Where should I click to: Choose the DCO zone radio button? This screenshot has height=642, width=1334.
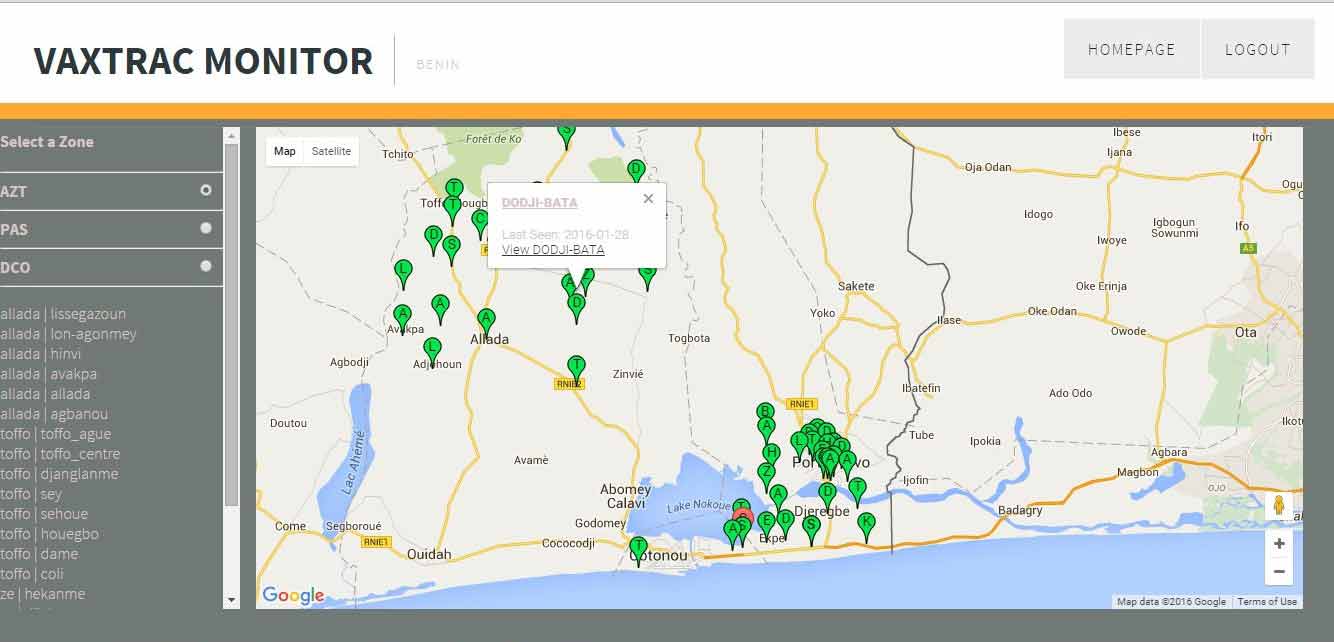(206, 266)
